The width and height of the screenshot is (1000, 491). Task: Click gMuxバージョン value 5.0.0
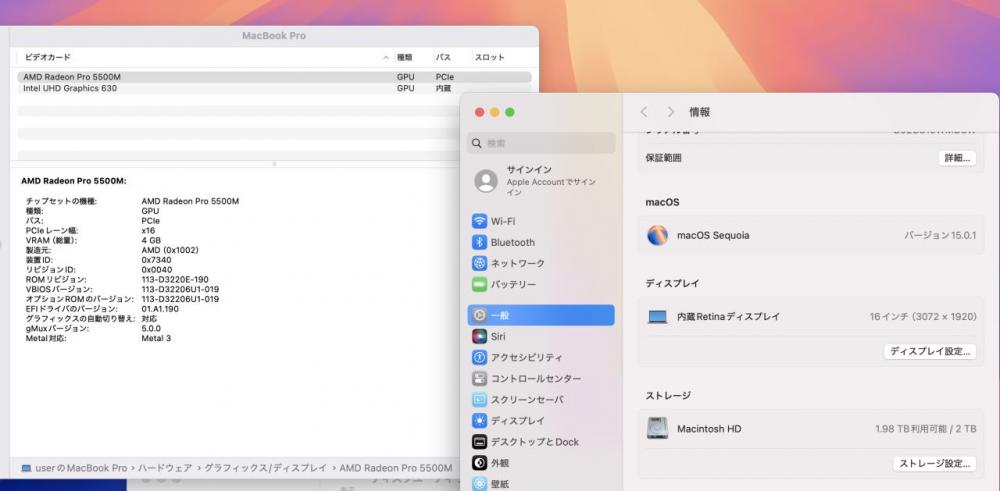[151, 328]
